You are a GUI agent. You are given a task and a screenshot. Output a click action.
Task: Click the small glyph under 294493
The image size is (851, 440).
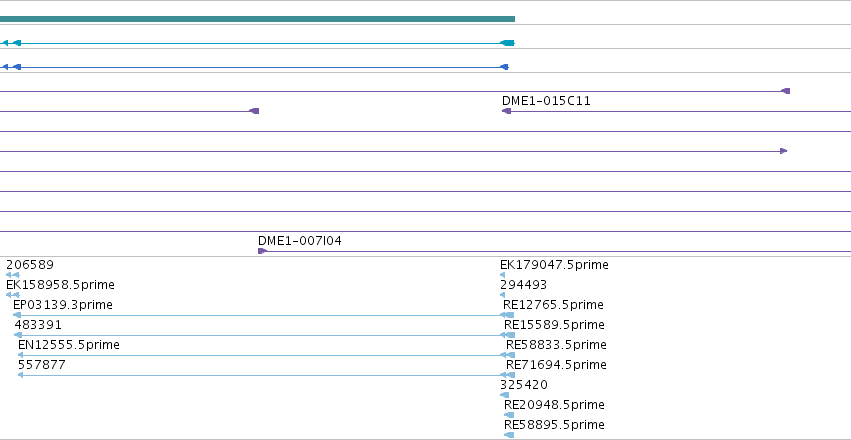(x=503, y=295)
